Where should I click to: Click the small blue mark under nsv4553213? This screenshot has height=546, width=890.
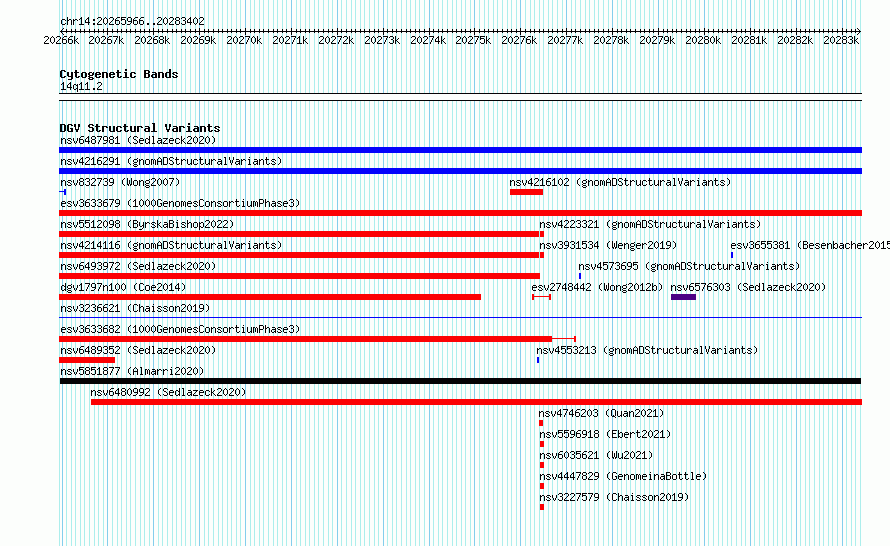coord(538,360)
